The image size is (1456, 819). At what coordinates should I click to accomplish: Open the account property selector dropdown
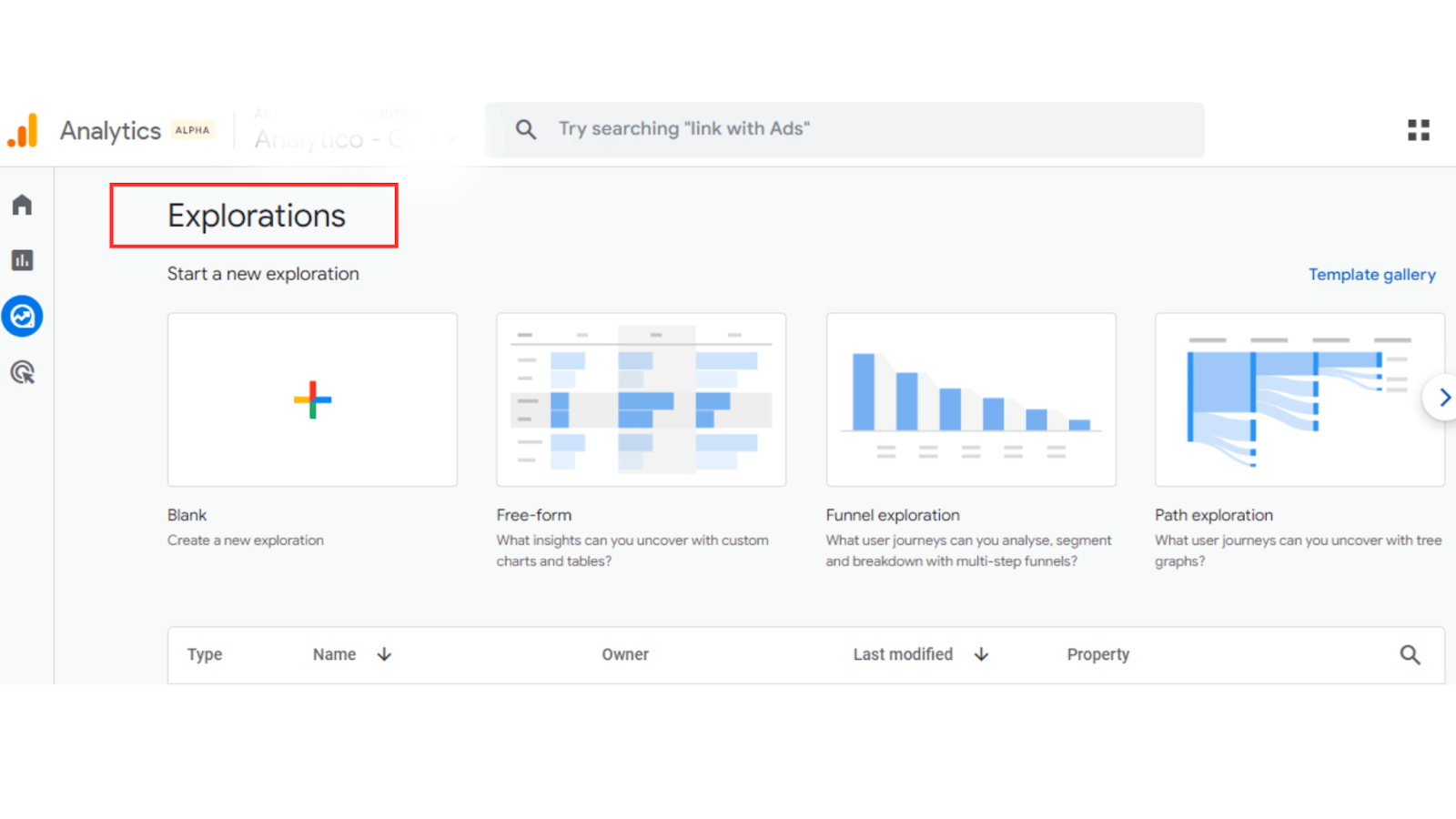(x=355, y=130)
